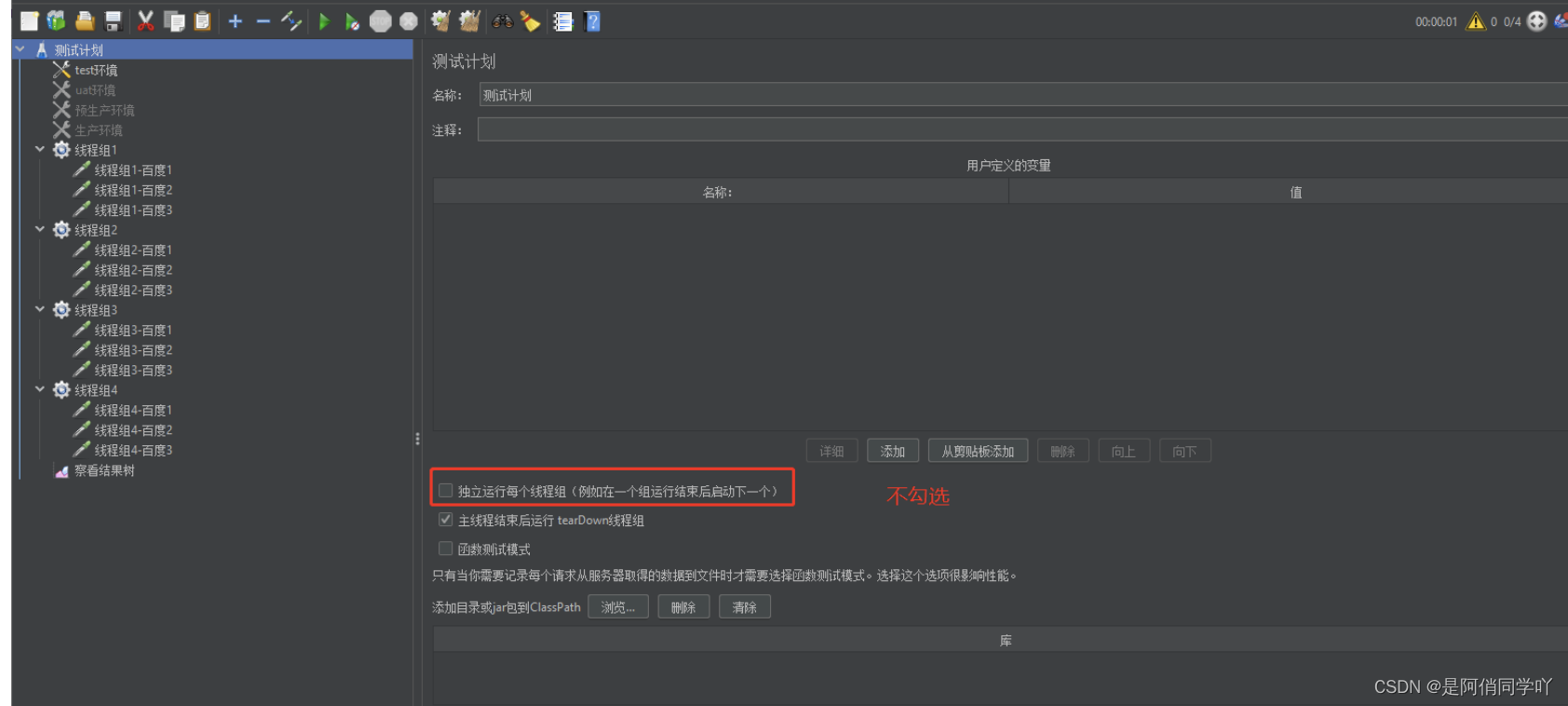The width and height of the screenshot is (1568, 706).
Task: Start test without pauses icon
Action: 352,21
